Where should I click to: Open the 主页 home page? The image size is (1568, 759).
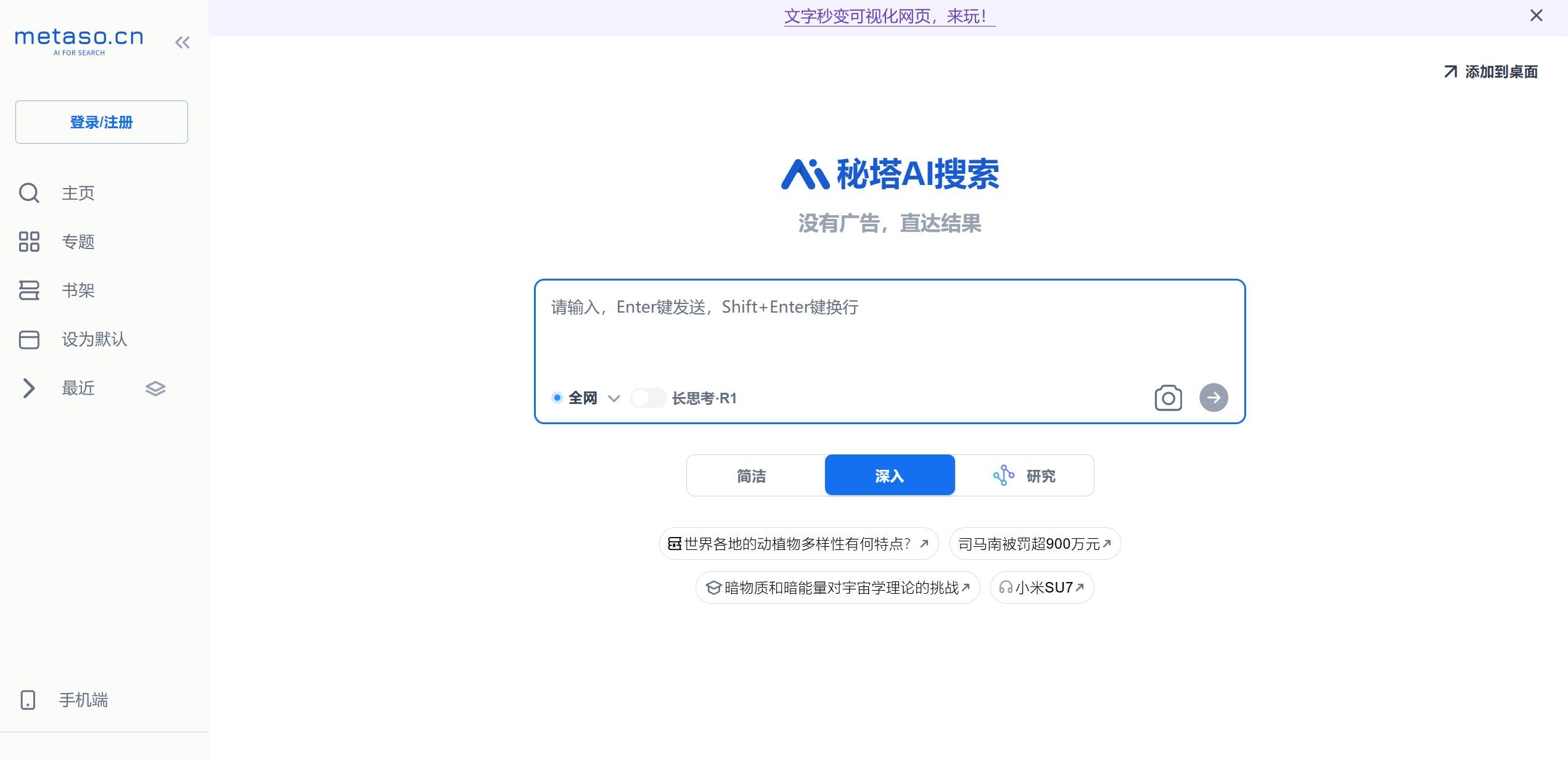(x=78, y=193)
